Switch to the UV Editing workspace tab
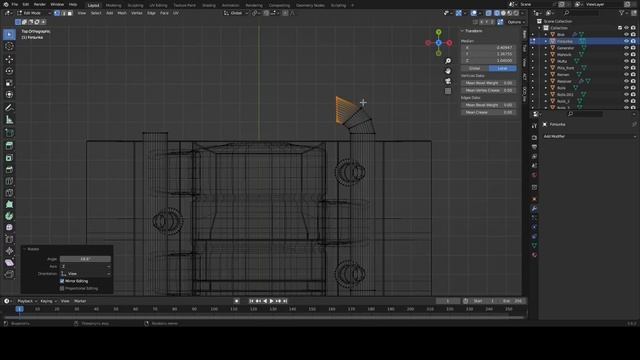Image resolution: width=640 pixels, height=360 pixels. (x=158, y=5)
